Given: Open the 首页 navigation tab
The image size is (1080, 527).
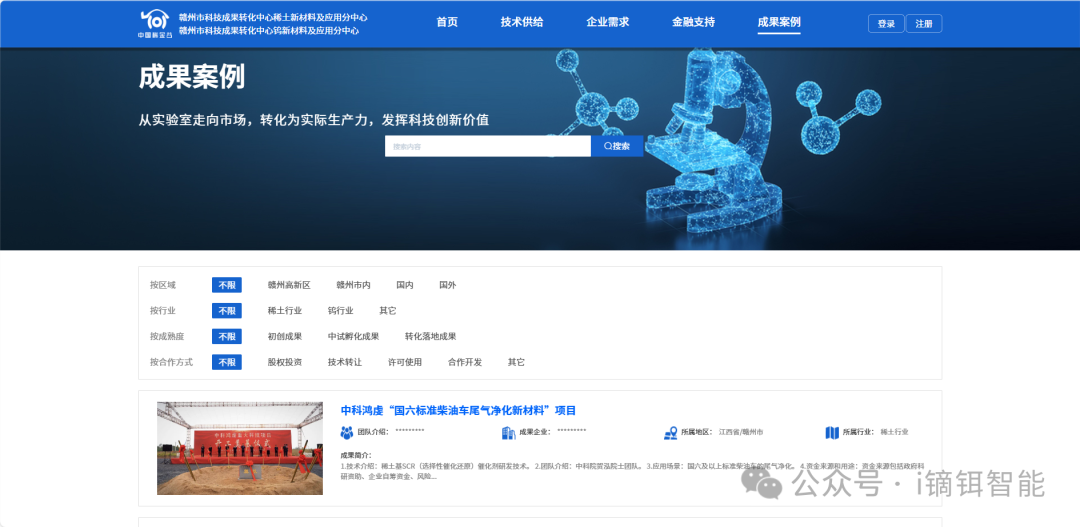Looking at the screenshot, I should point(447,22).
